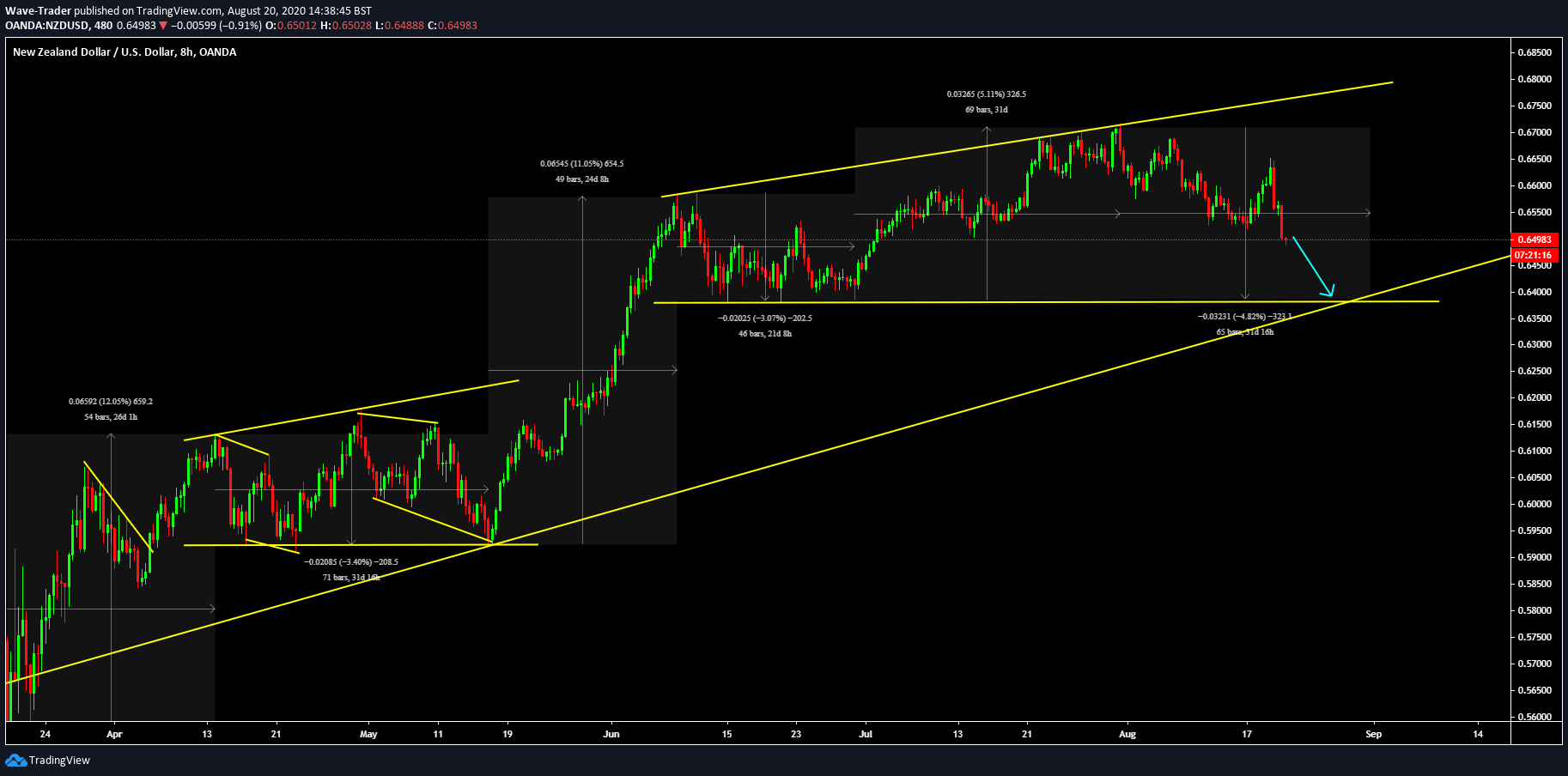Click the close value C:0.64983
This screenshot has width=1568, height=776.
click(453, 26)
